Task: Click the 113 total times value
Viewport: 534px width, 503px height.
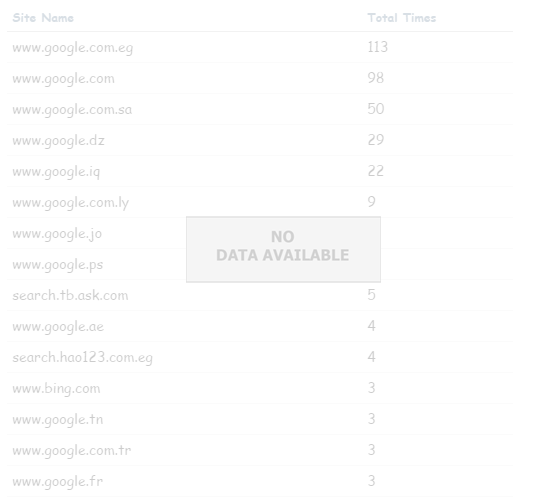Action: pyautogui.click(x=378, y=47)
